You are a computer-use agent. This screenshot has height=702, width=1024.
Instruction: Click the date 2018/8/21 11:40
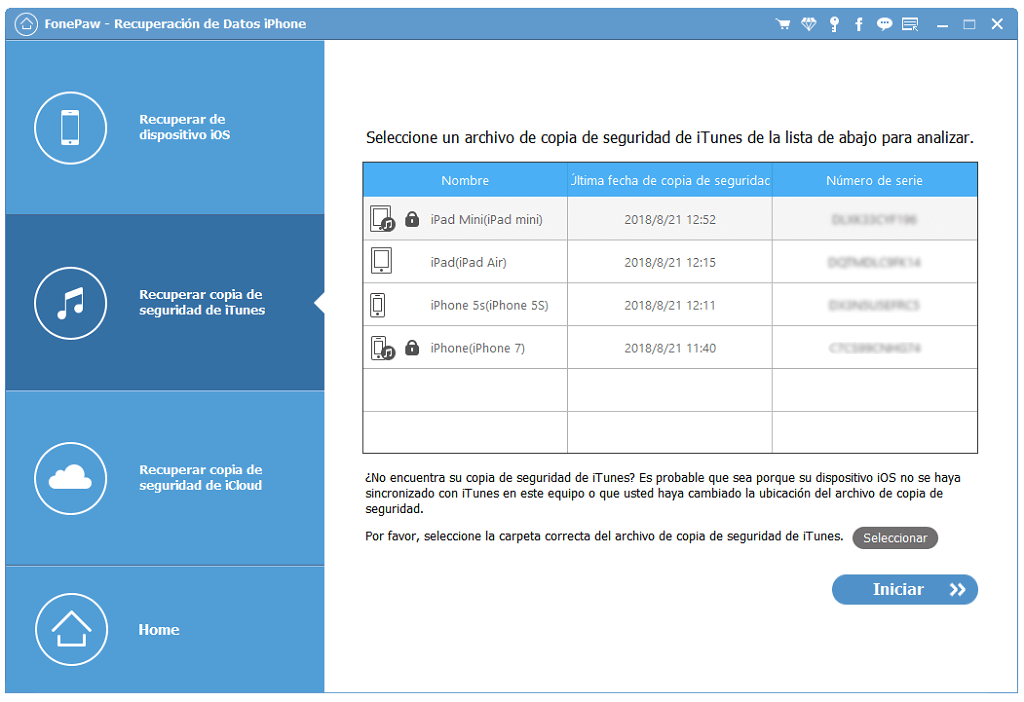(670, 349)
